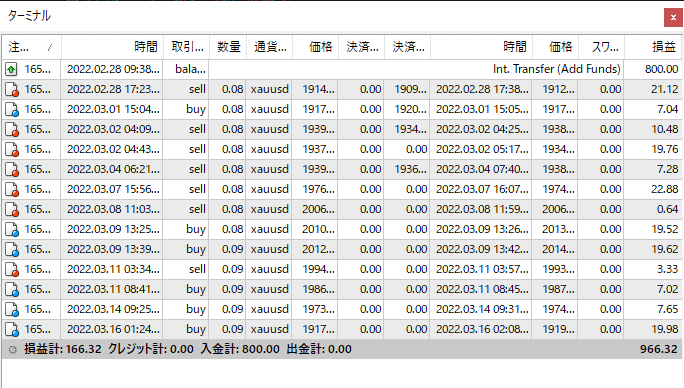Click the sell order icon dated 2022.03.02 04:43
This screenshot has width=684, height=388.
[x=12, y=149]
